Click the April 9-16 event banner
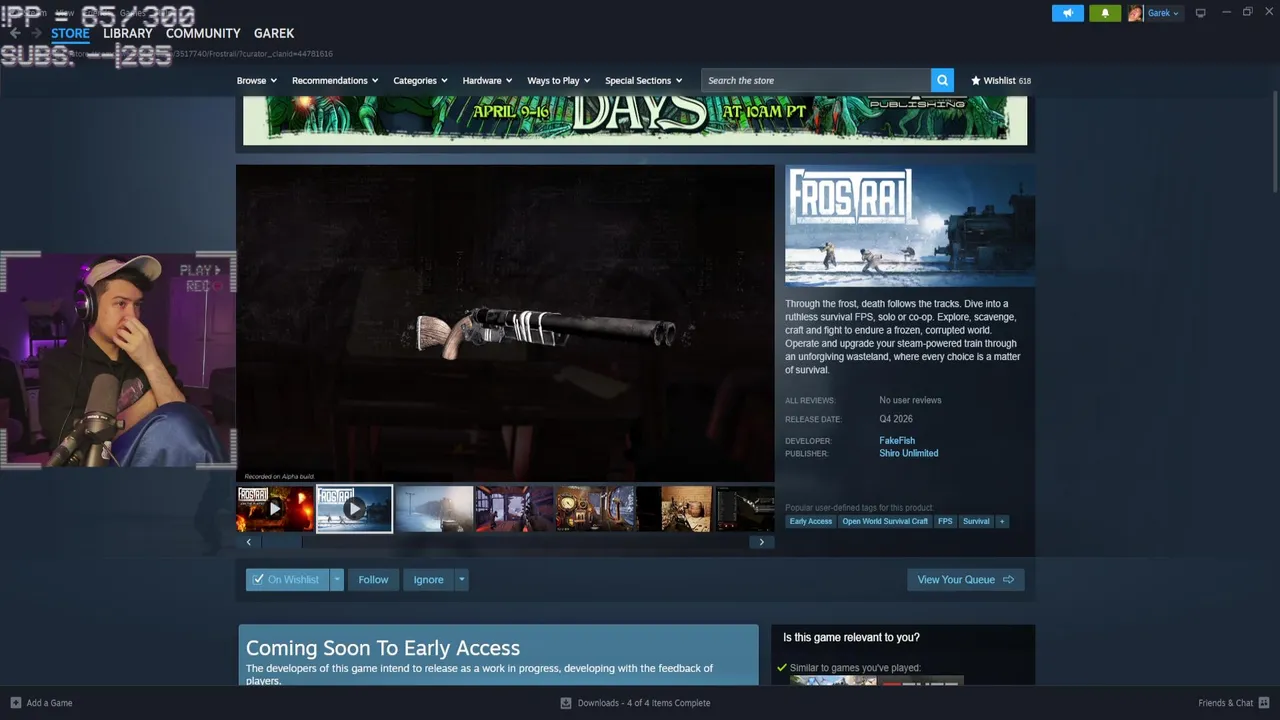Viewport: 1280px width, 720px height. pyautogui.click(x=635, y=120)
